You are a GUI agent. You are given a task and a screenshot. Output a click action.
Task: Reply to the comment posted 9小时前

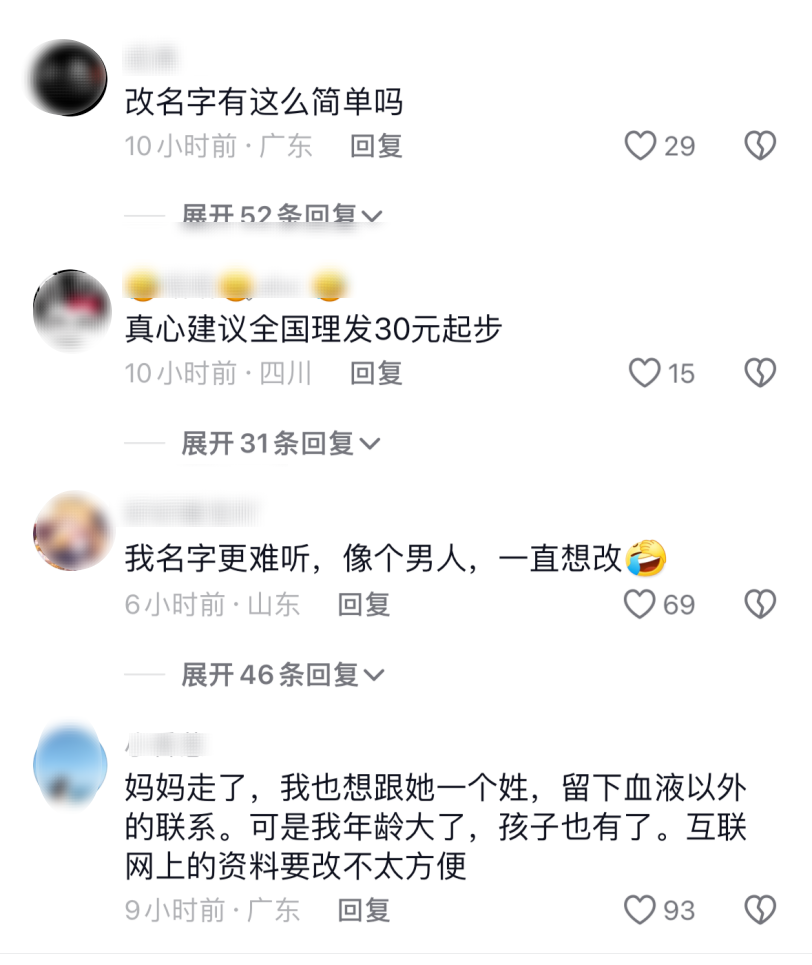click(x=364, y=910)
